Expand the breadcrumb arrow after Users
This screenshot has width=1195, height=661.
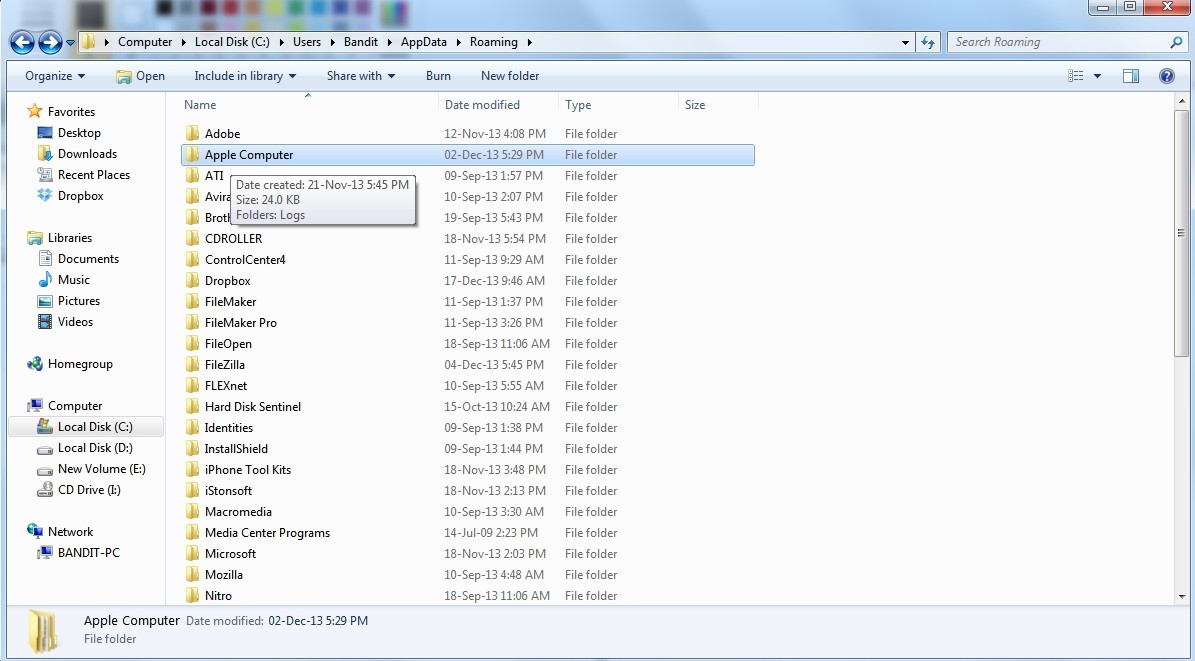click(x=332, y=42)
